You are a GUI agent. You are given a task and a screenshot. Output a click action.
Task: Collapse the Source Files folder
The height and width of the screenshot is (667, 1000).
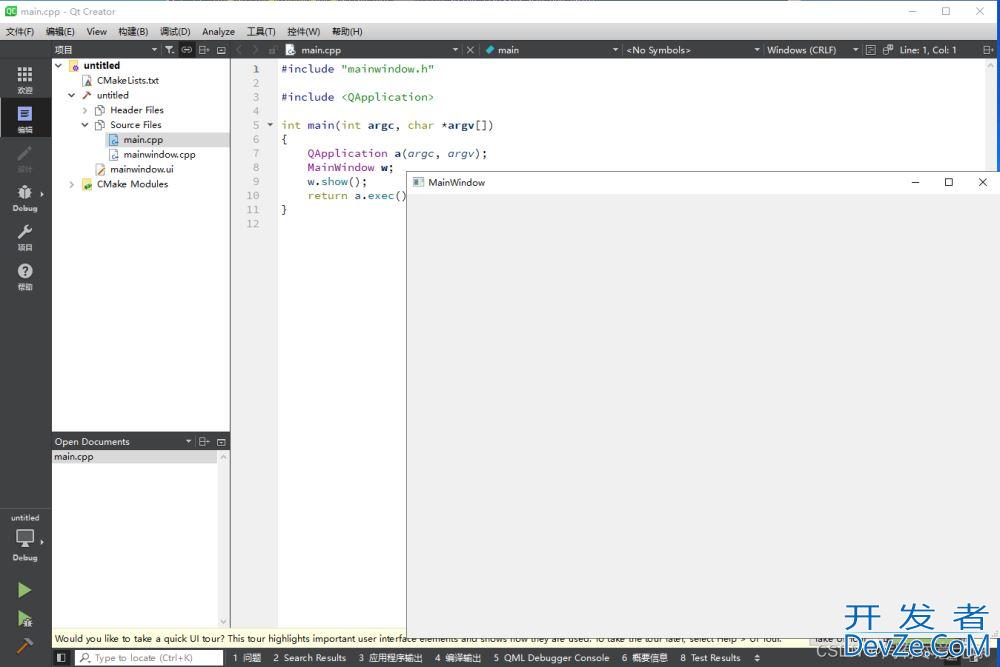point(84,124)
